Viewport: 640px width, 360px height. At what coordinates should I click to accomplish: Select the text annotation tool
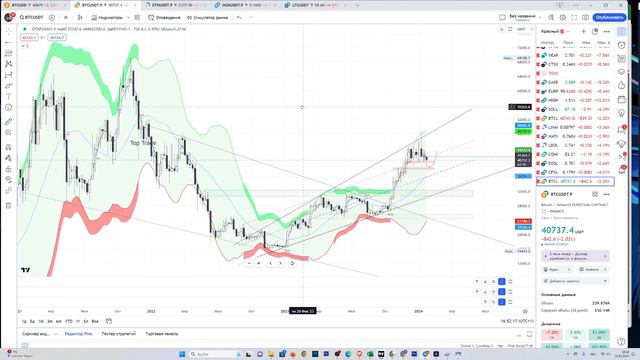pyautogui.click(x=9, y=97)
